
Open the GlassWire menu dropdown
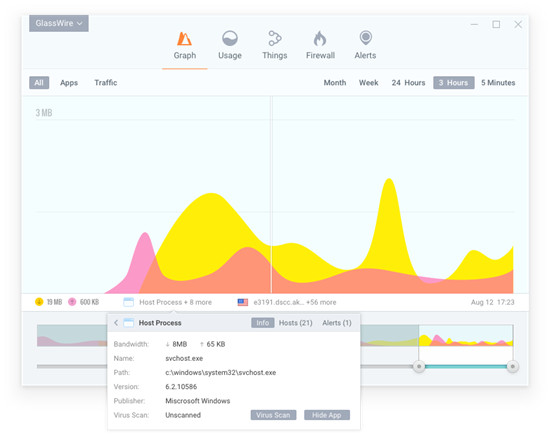59,23
